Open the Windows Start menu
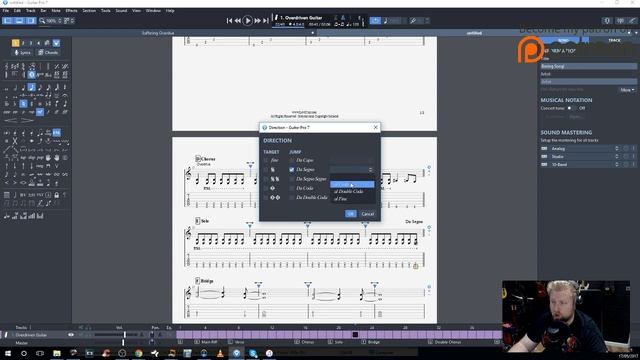The height and width of the screenshot is (360, 640). click(x=8, y=353)
